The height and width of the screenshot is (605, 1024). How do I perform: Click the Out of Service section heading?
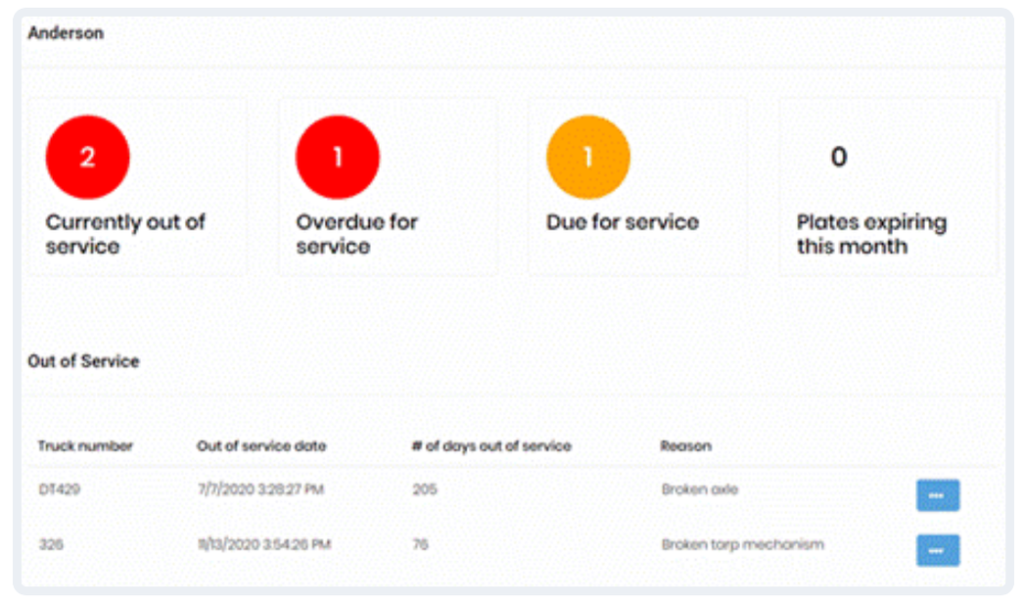point(83,361)
